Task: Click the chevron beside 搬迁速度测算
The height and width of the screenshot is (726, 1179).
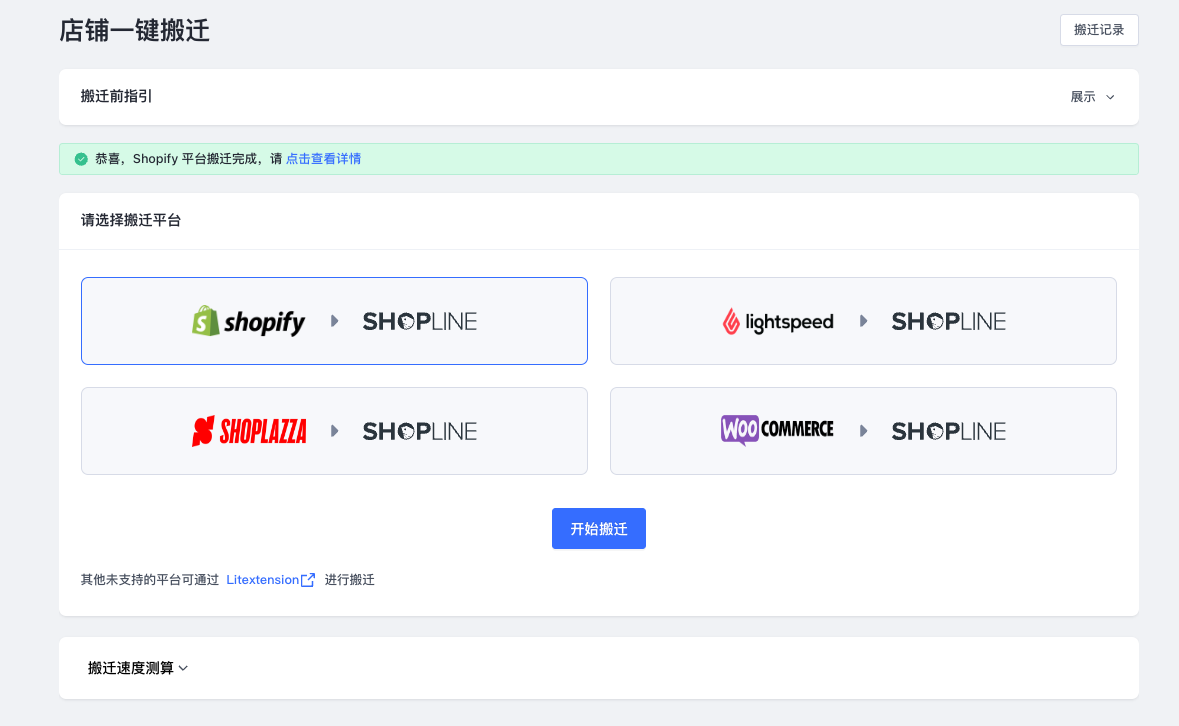Action: 183,668
